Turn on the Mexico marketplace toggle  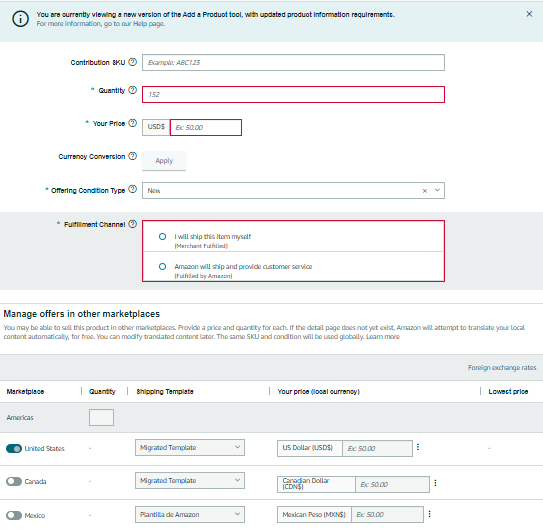pyautogui.click(x=14, y=515)
